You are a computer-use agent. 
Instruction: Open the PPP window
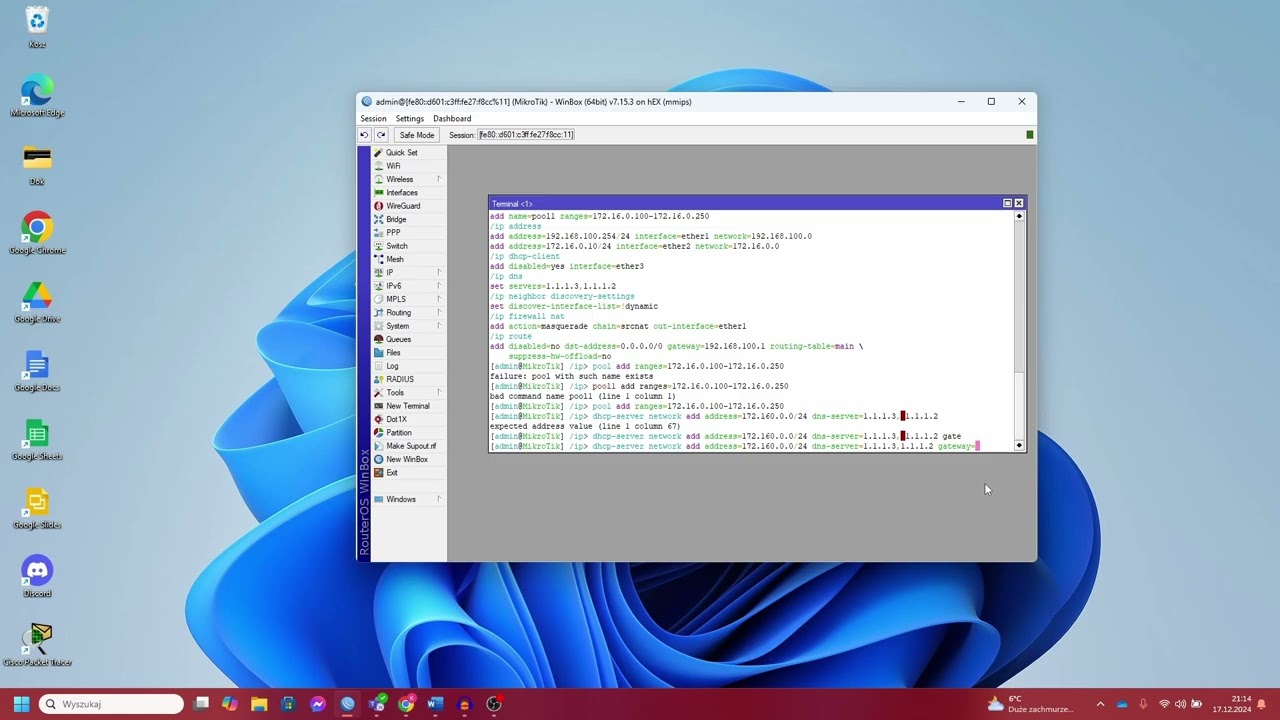(x=393, y=233)
